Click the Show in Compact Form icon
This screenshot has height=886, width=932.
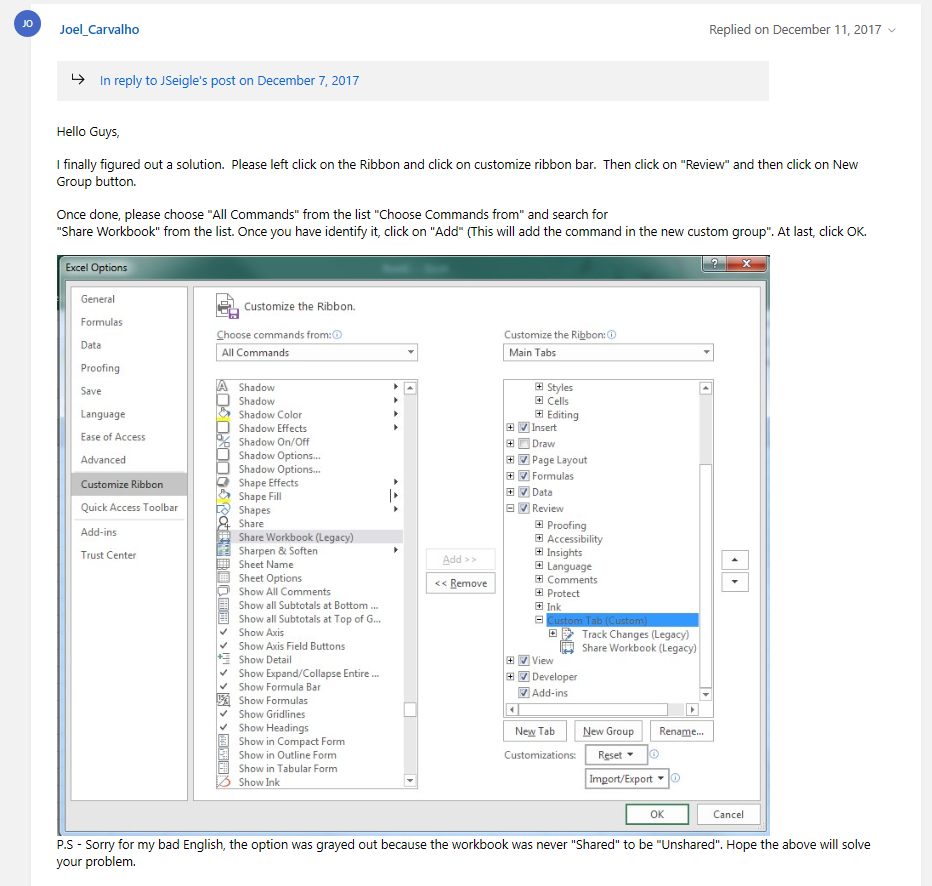coord(223,741)
